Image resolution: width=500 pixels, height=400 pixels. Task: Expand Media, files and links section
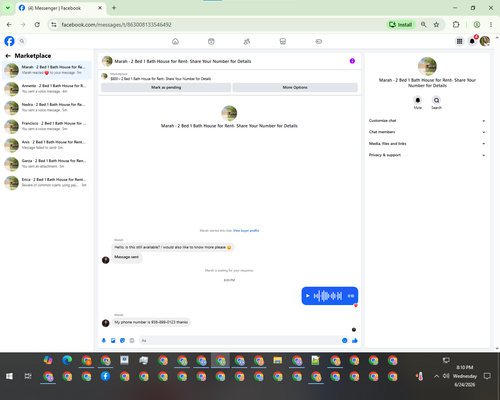point(427,144)
